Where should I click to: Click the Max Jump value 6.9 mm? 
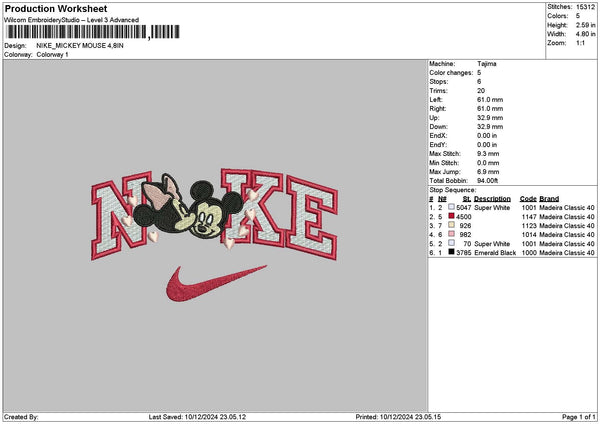(x=488, y=172)
